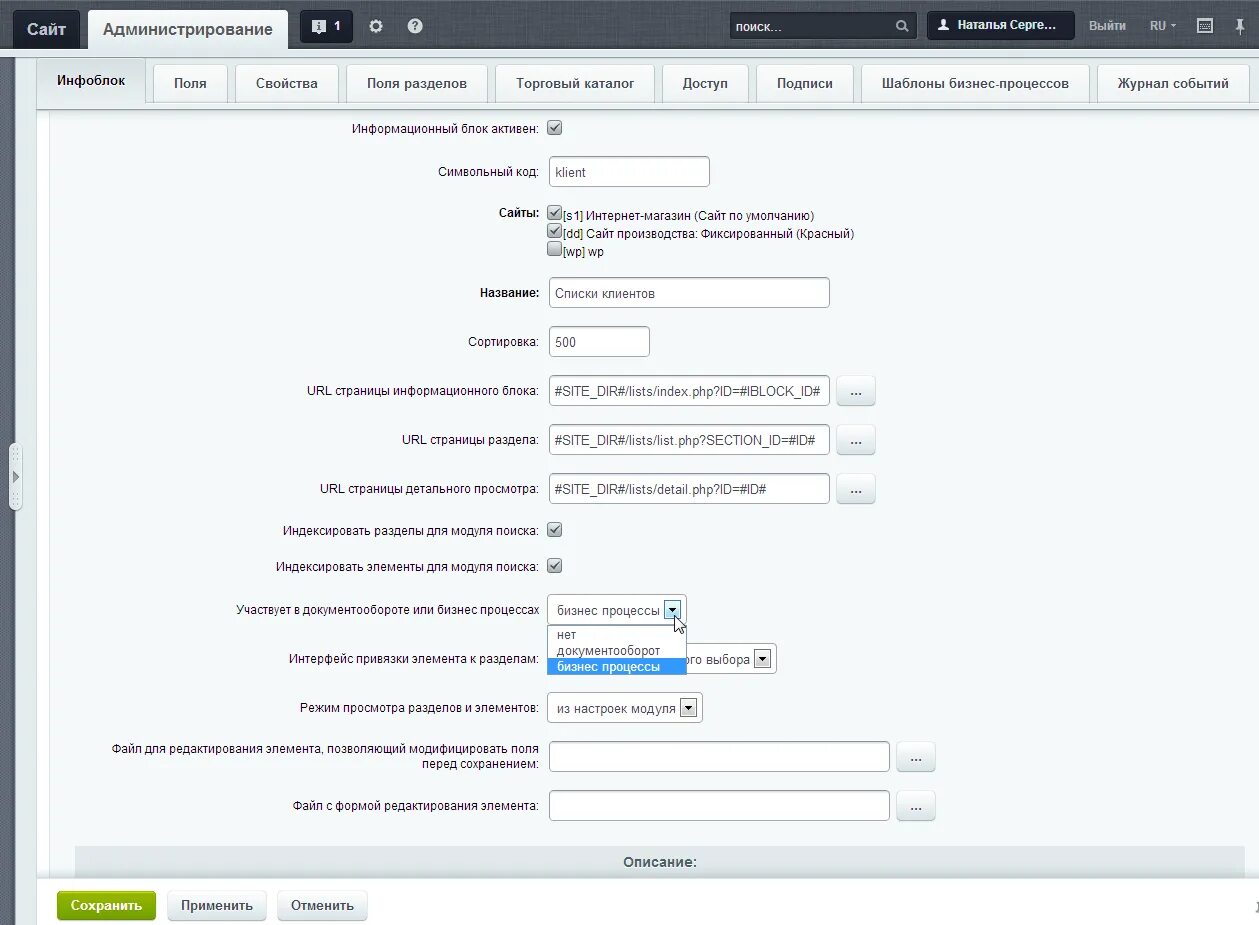
Task: Open the Сайт section in header
Action: pyautogui.click(x=46, y=29)
